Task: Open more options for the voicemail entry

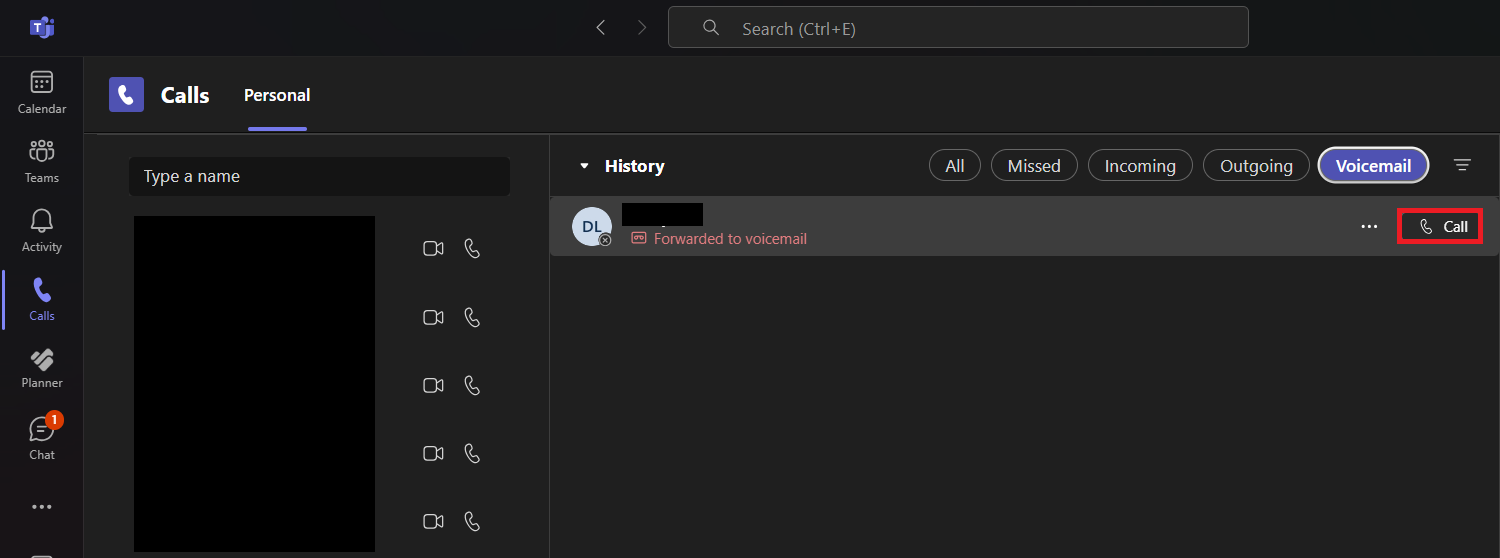Action: pyautogui.click(x=1369, y=227)
